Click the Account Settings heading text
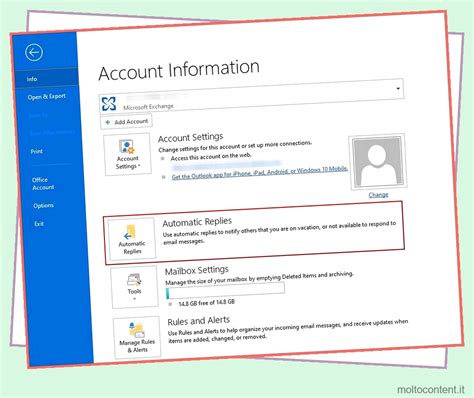 click(x=191, y=137)
